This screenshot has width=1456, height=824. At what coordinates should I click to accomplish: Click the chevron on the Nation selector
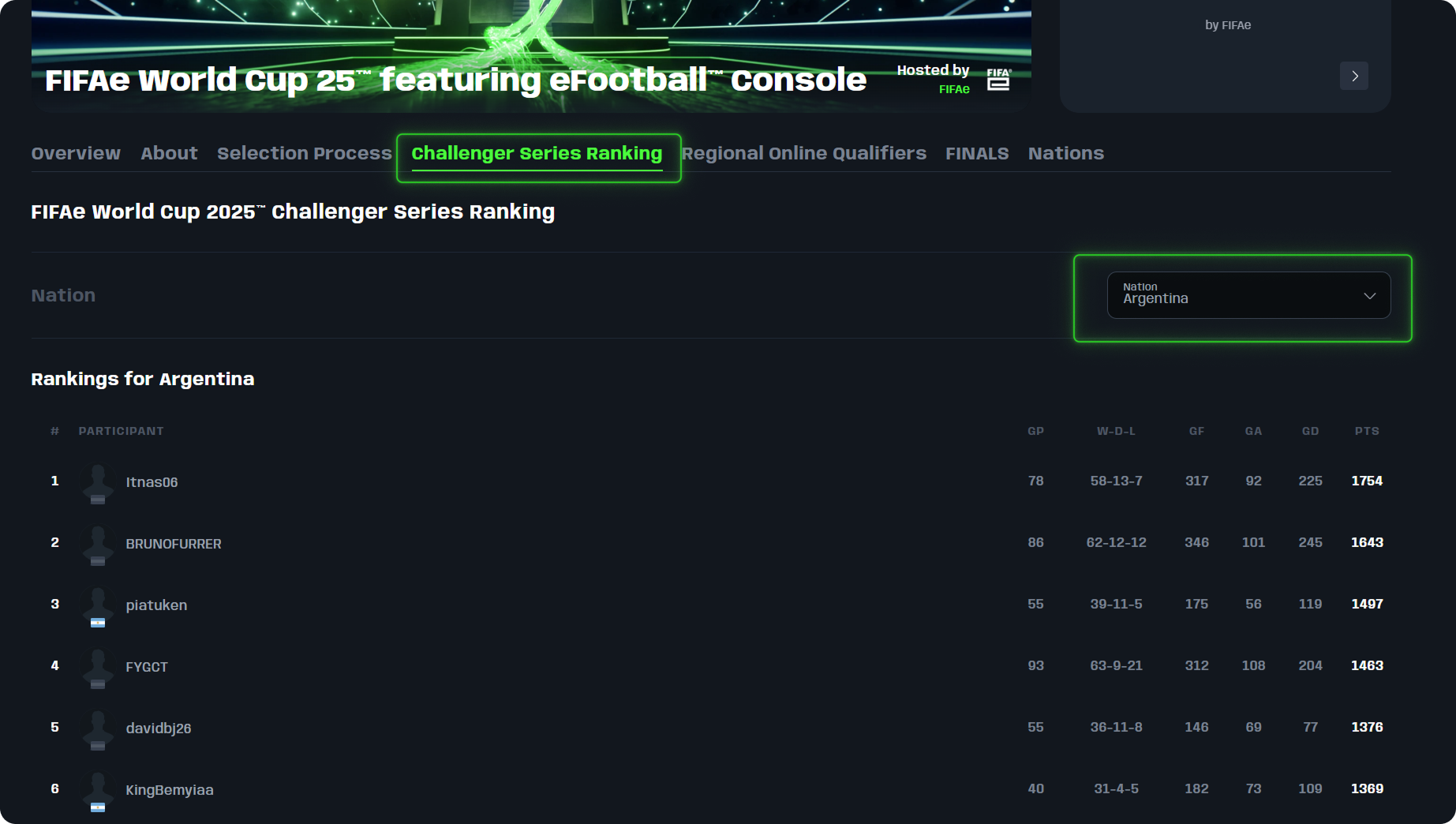pyautogui.click(x=1368, y=297)
